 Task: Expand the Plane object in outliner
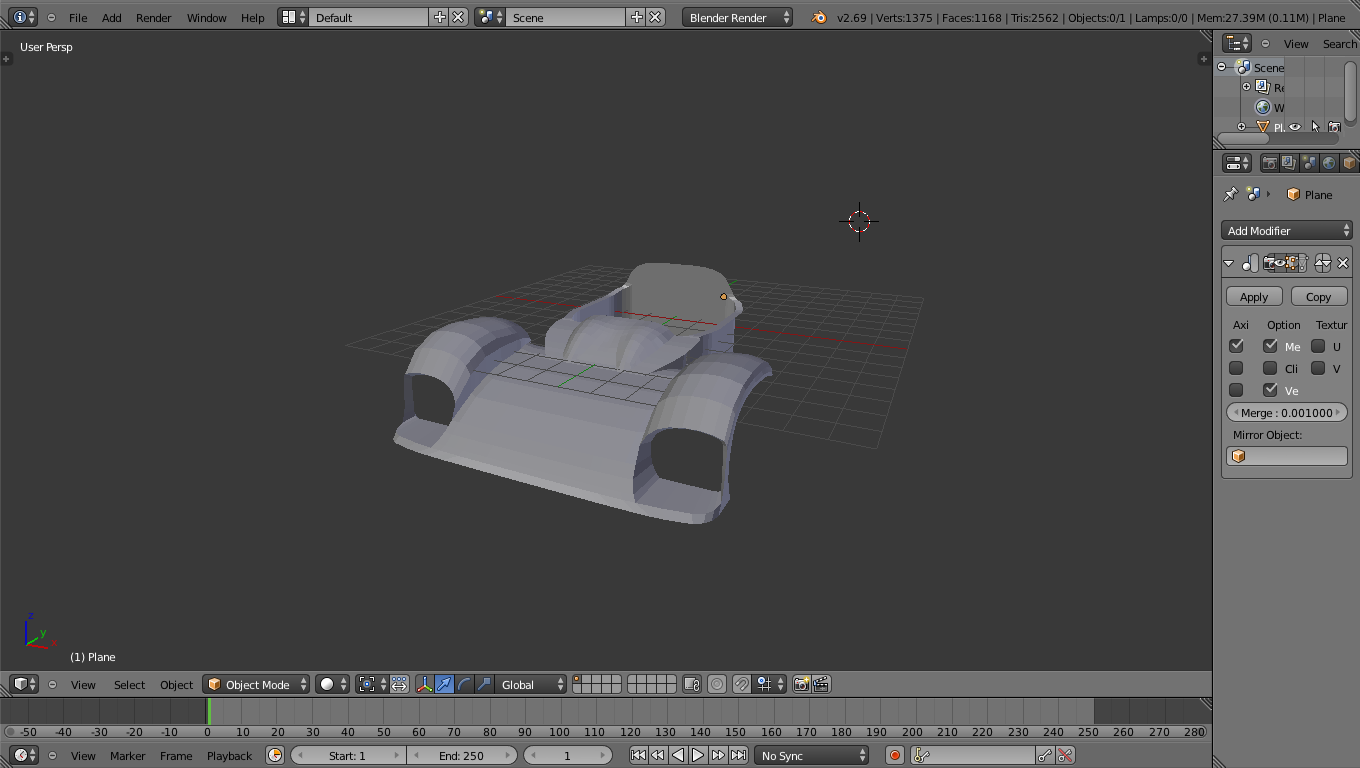pos(1241,127)
